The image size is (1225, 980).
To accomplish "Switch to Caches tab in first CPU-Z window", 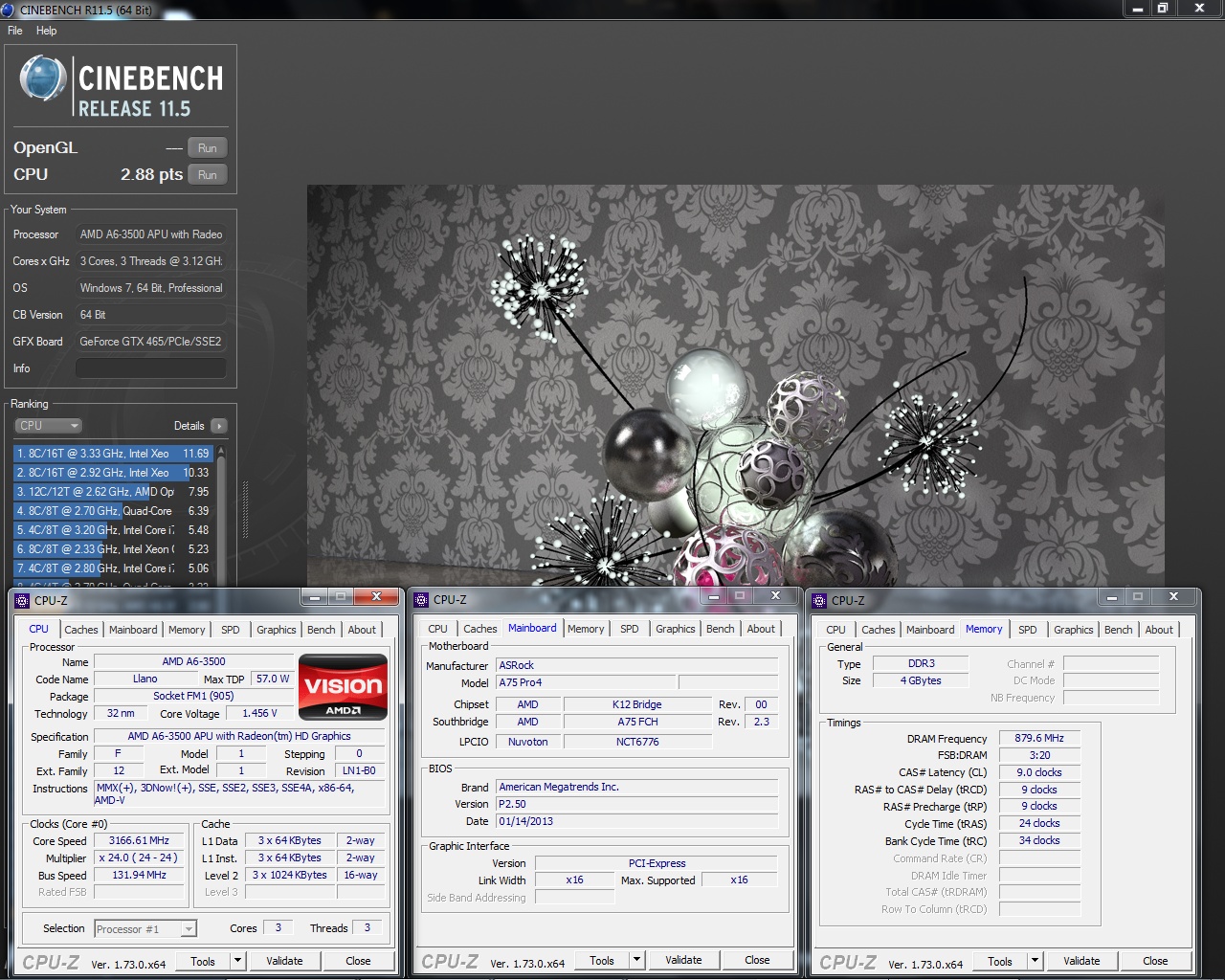I will pos(81,630).
